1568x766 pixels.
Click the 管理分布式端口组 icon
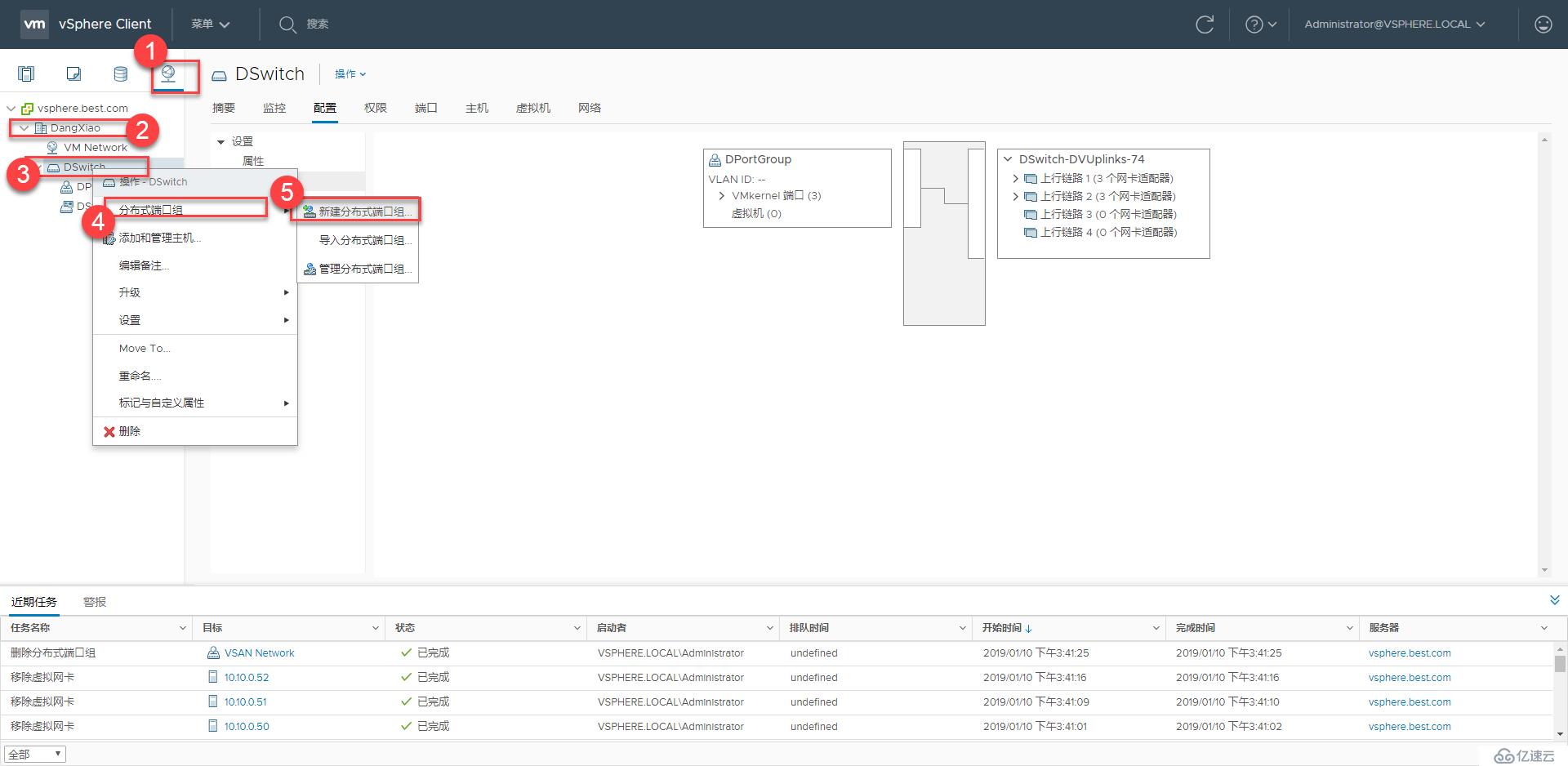[310, 269]
